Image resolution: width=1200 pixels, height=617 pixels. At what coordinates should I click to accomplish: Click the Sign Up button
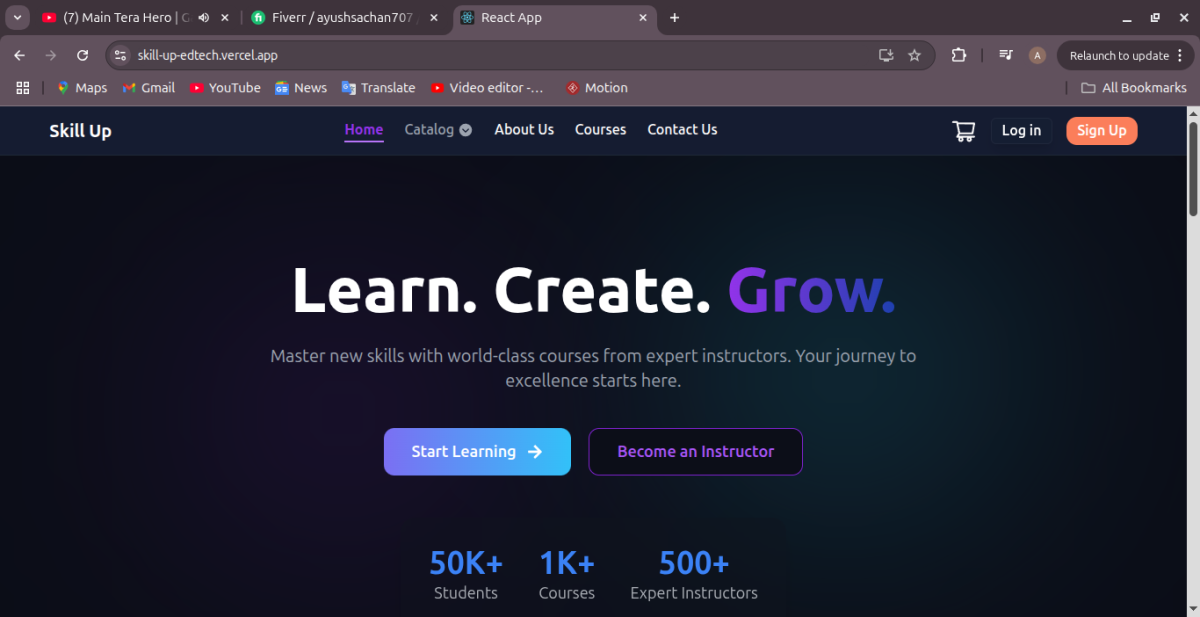(1101, 131)
